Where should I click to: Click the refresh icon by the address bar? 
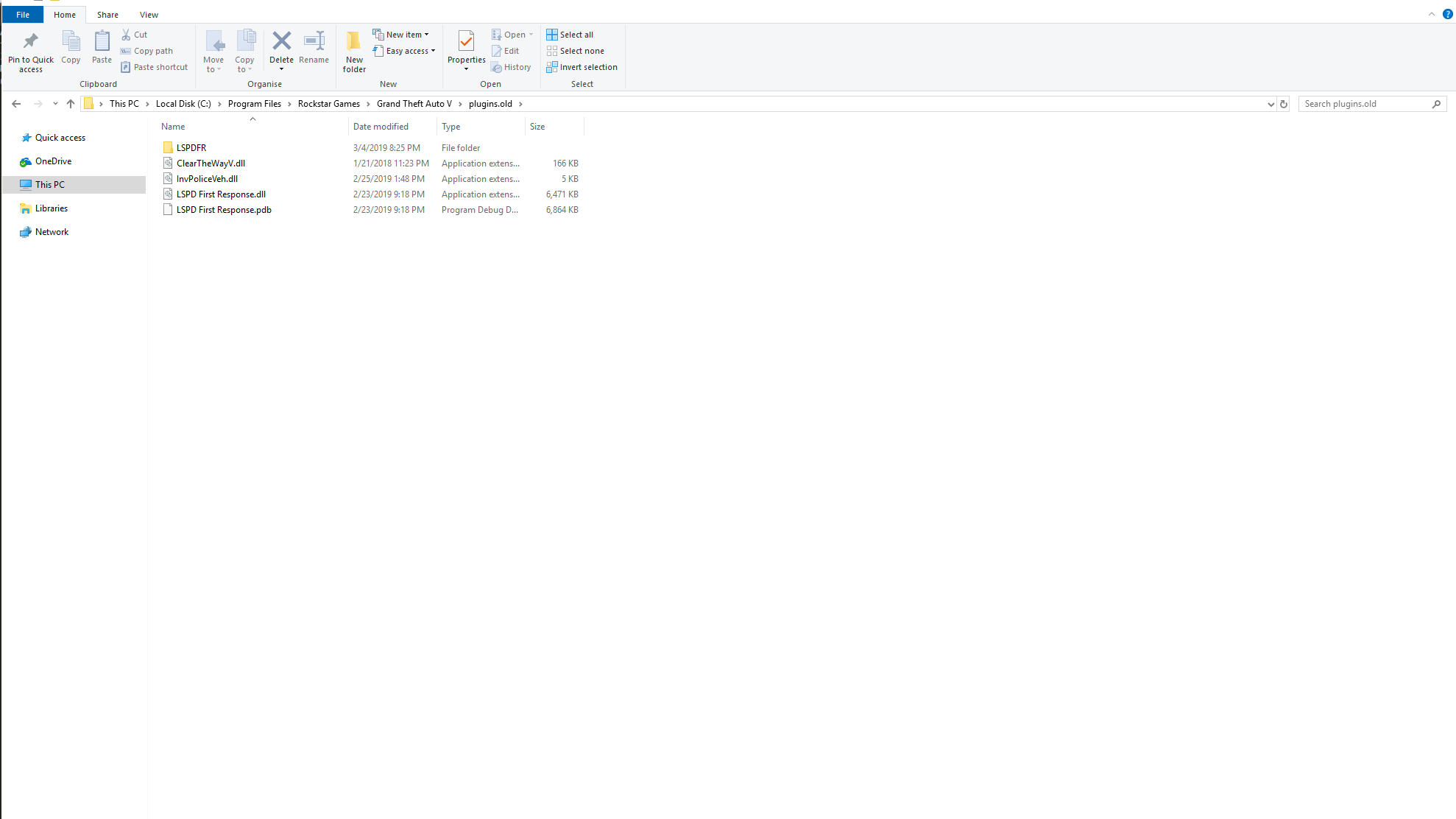click(x=1284, y=104)
